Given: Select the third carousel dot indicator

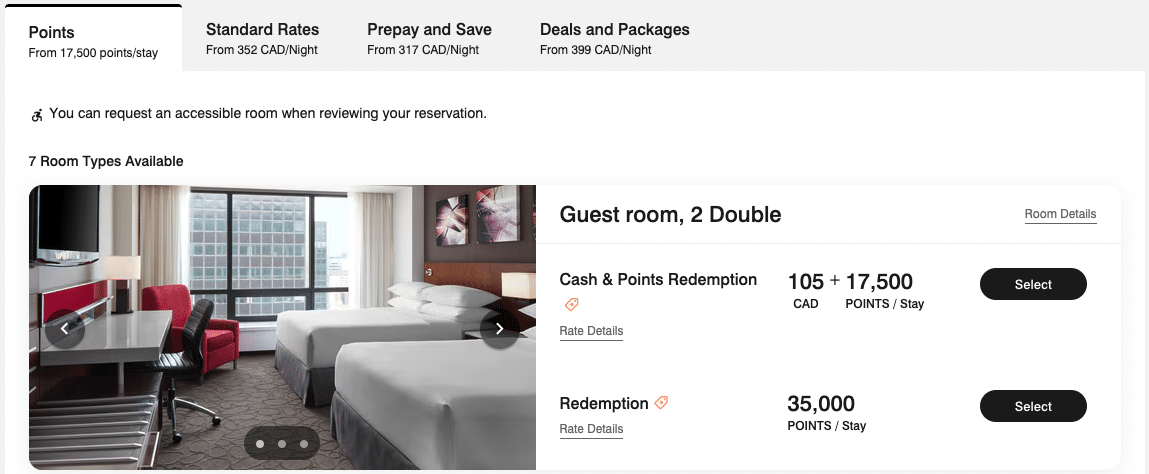Looking at the screenshot, I should 304,443.
